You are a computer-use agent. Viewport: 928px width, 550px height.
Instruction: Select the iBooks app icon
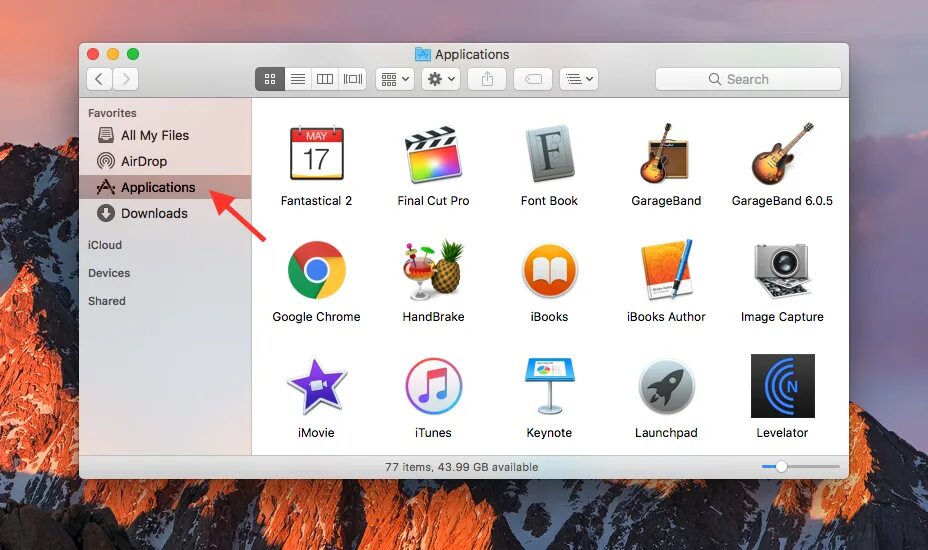[549, 270]
